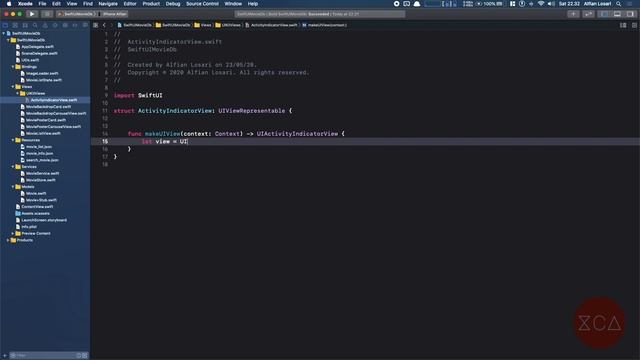The width and height of the screenshot is (640, 360).
Task: Add an editor pane on the right
Action: (634, 25)
